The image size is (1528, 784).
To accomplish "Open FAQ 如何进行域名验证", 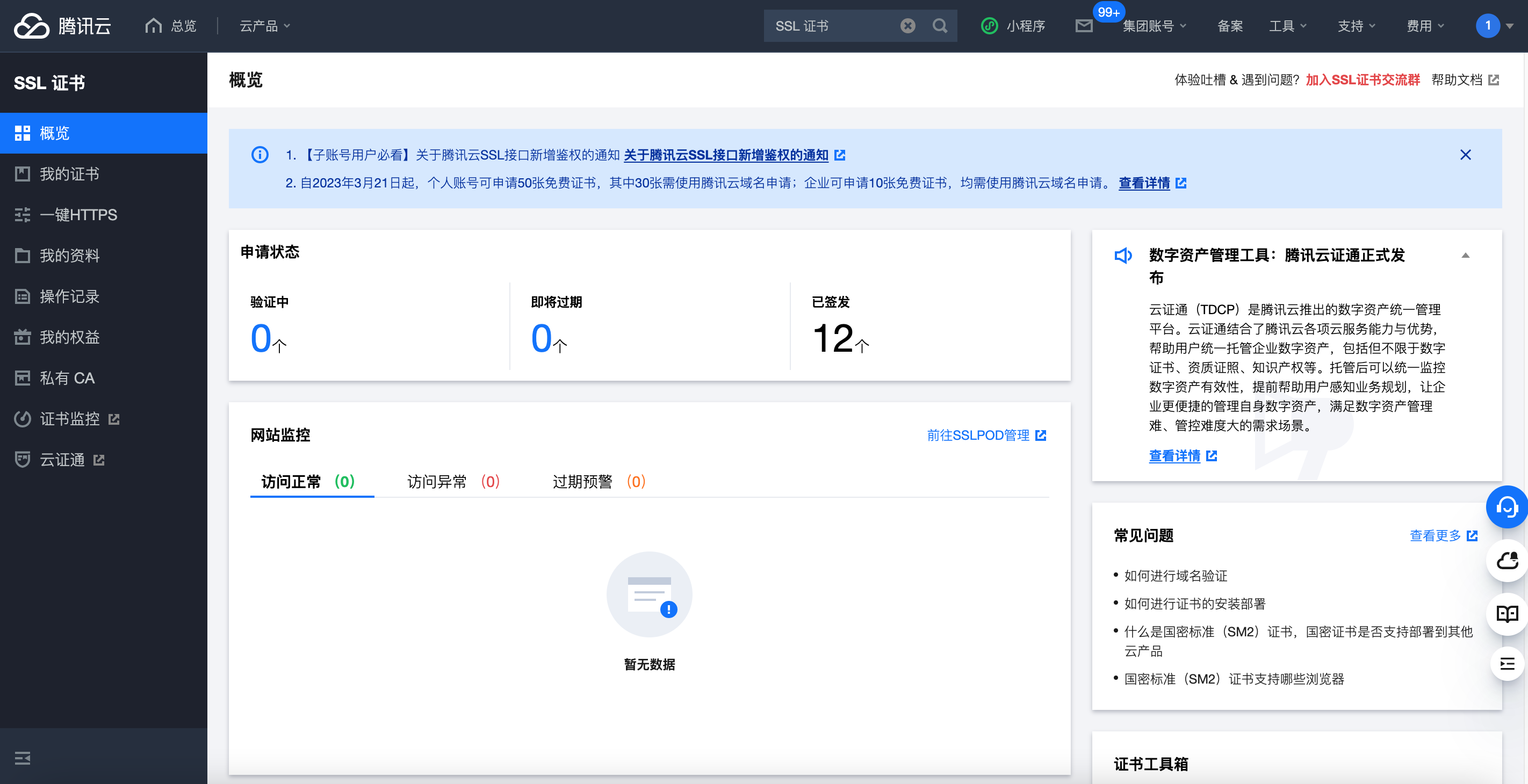I will coord(1176,576).
